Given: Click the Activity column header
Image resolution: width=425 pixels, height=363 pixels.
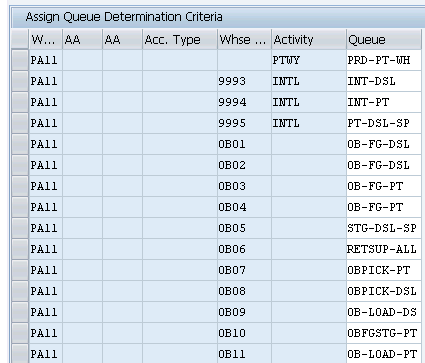Looking at the screenshot, I should click(309, 39).
